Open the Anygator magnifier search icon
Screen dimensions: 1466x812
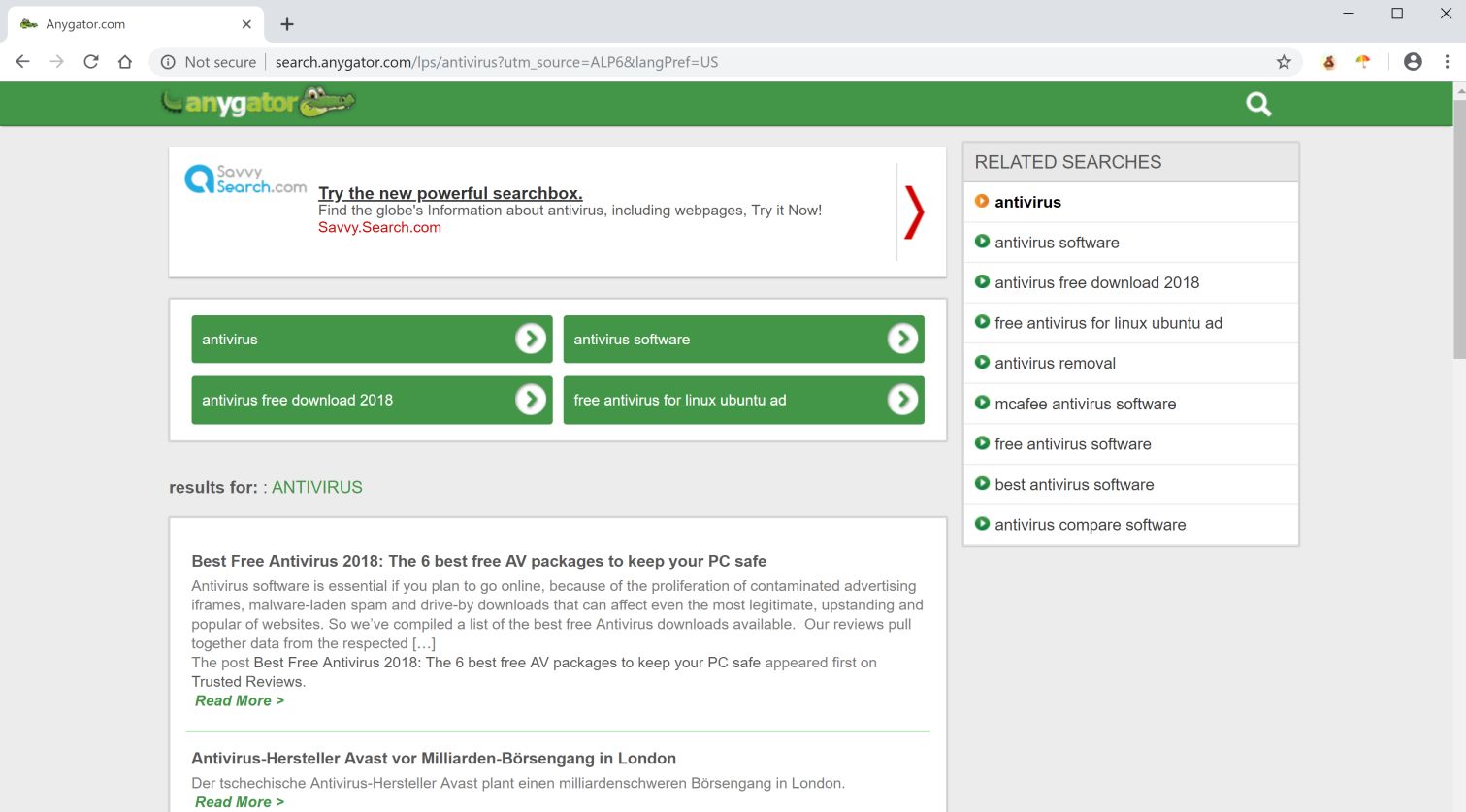[x=1257, y=104]
